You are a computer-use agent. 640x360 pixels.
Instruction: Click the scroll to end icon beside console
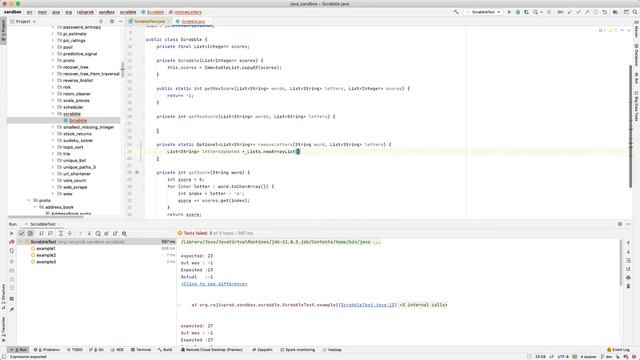click(628, 269)
